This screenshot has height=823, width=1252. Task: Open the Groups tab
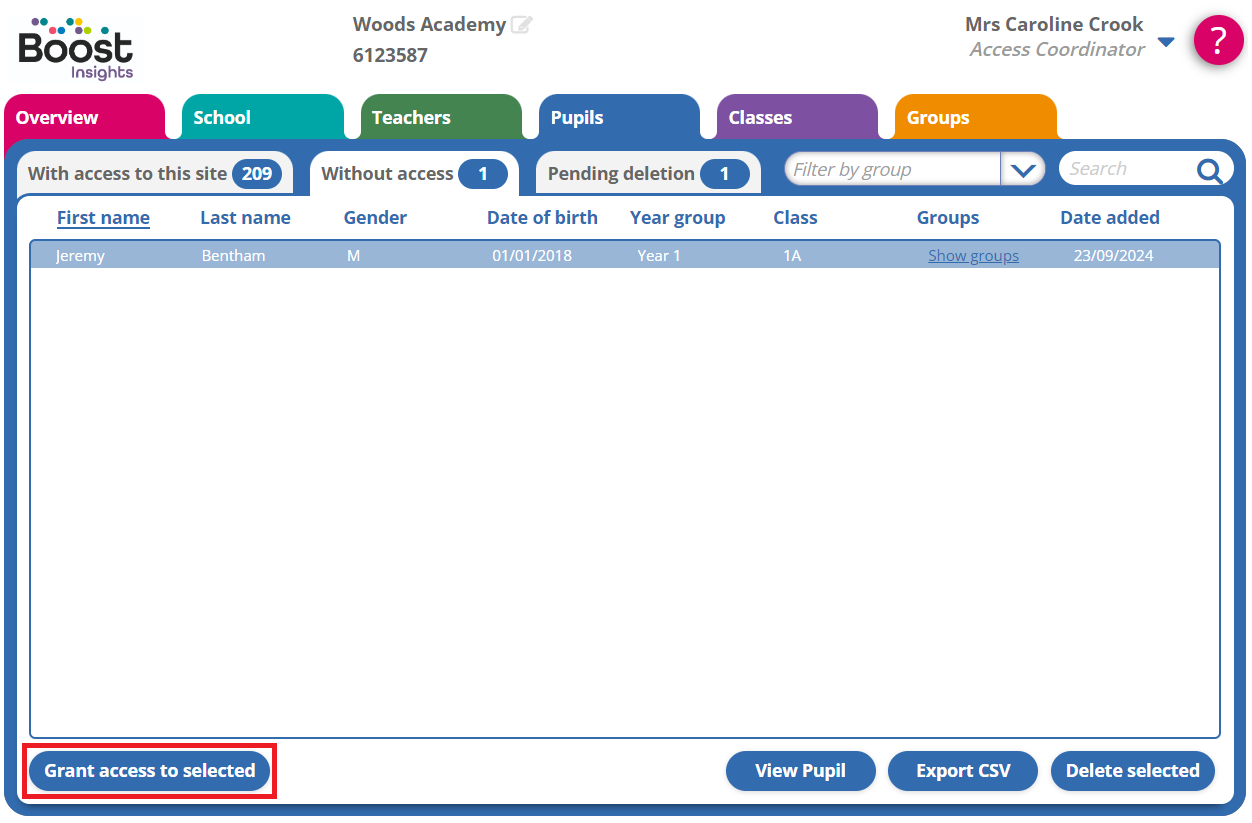[x=974, y=118]
